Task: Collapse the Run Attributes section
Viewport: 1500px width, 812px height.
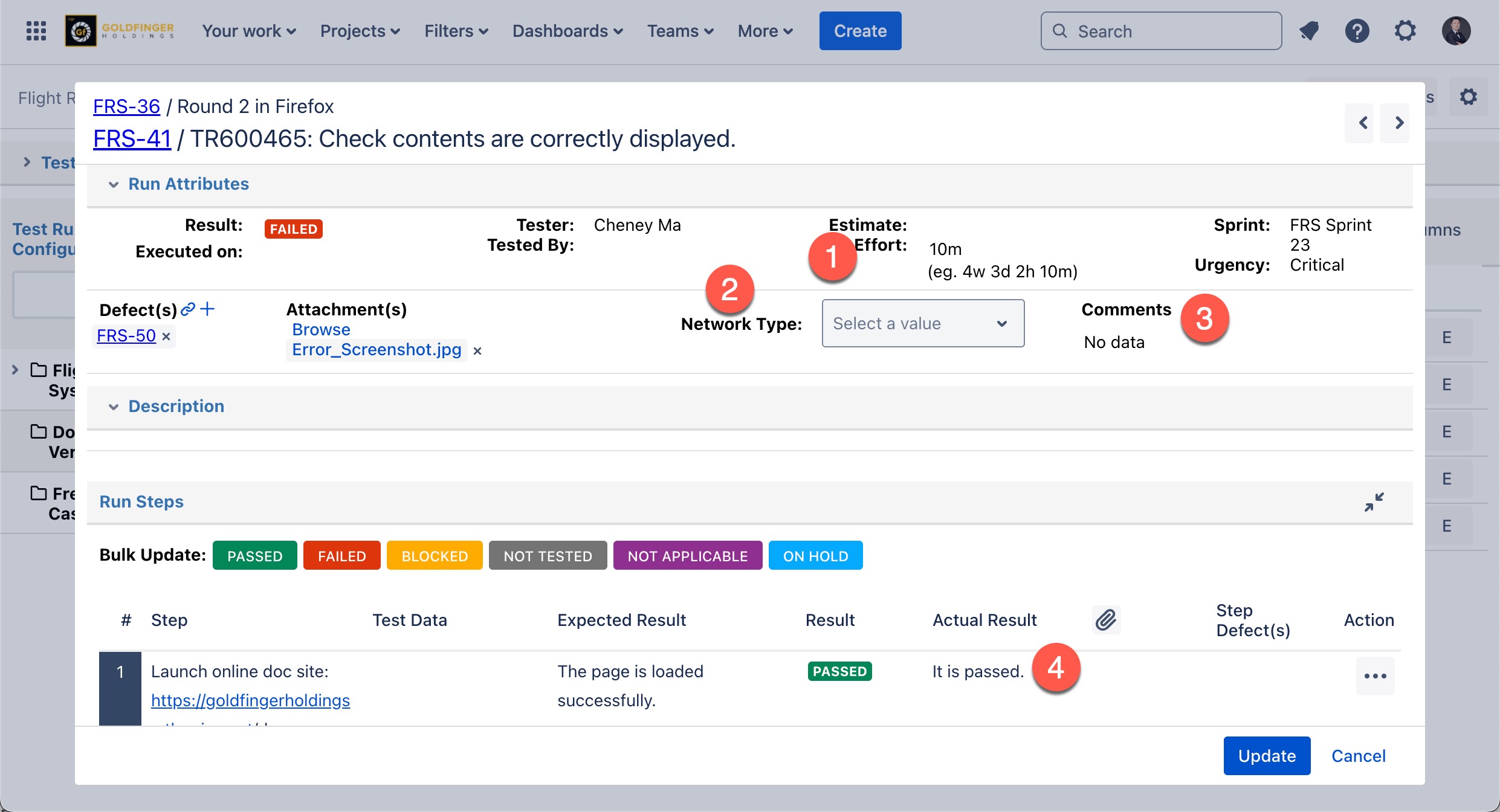Action: coord(114,184)
